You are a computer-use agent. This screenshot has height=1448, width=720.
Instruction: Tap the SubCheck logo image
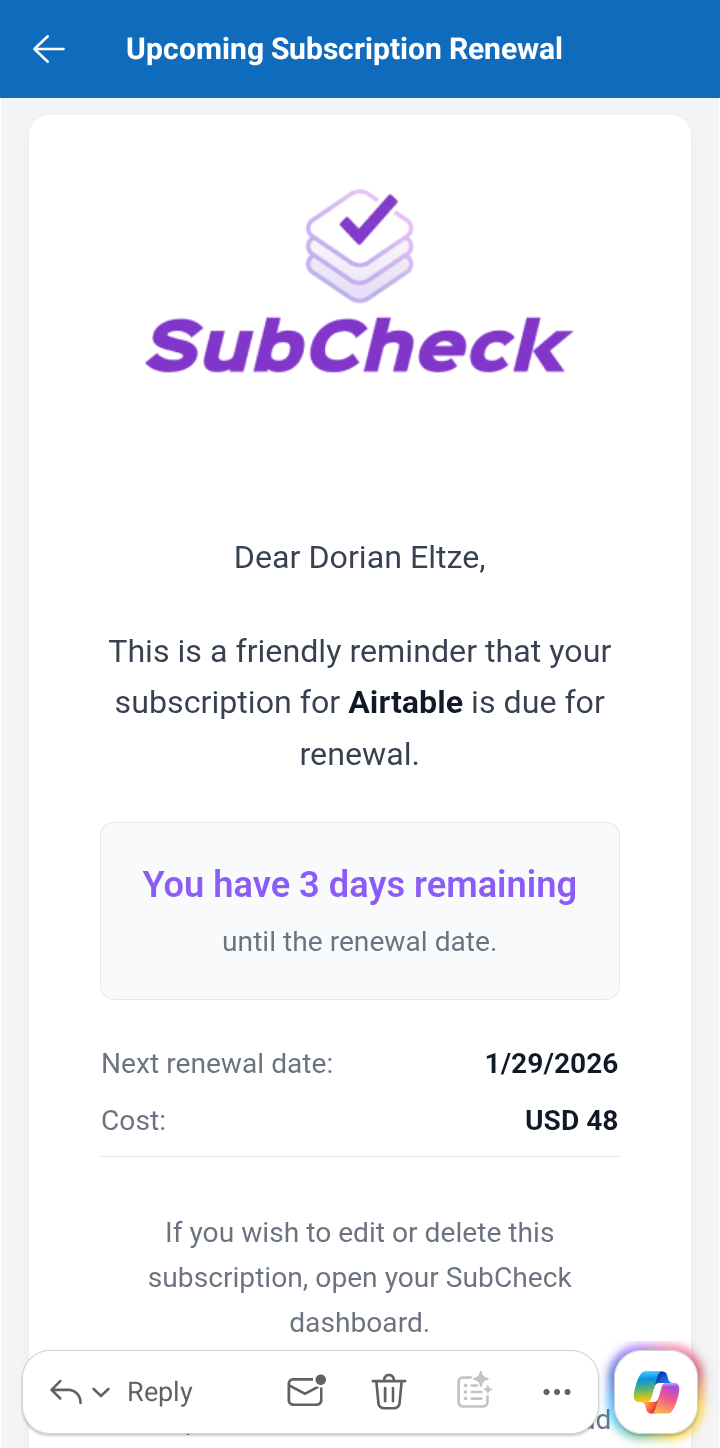point(360,283)
